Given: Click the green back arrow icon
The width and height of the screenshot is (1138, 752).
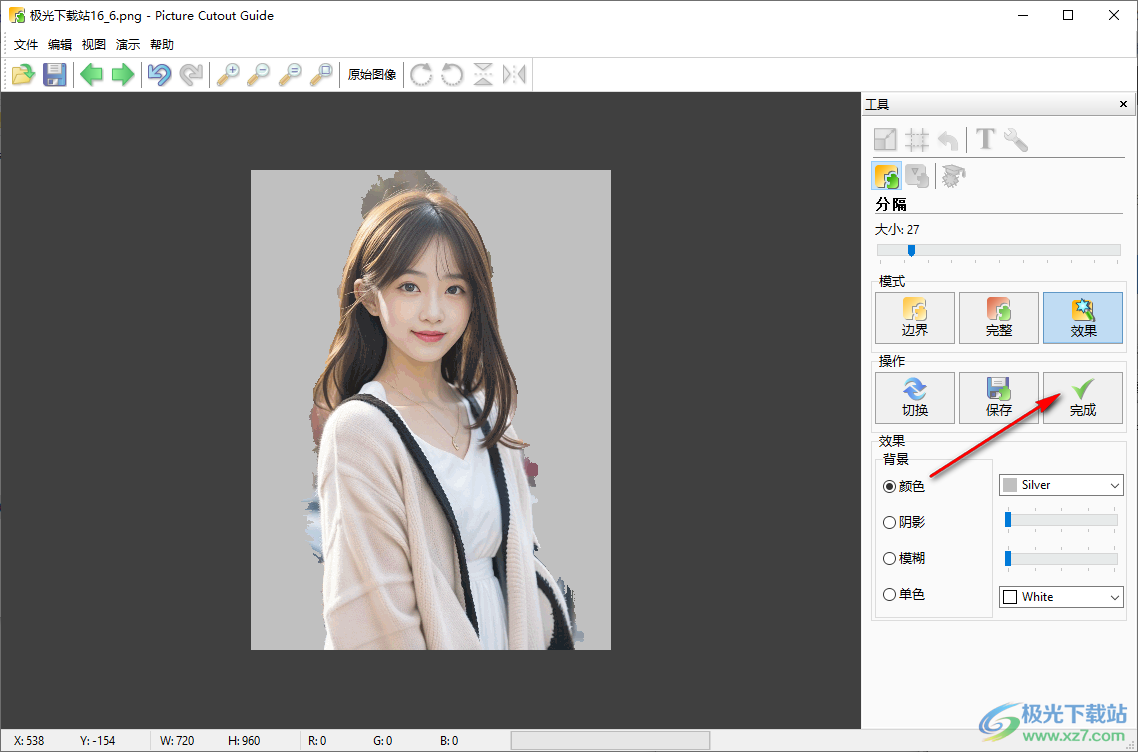Looking at the screenshot, I should coord(90,74).
